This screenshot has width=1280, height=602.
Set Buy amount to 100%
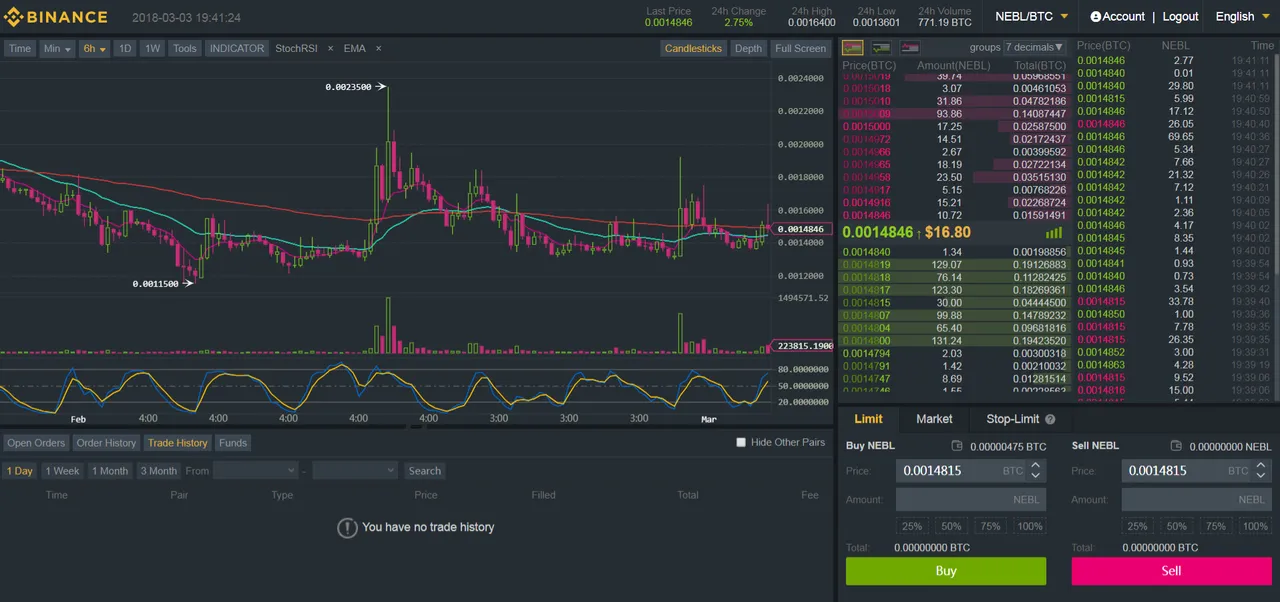coord(1029,526)
